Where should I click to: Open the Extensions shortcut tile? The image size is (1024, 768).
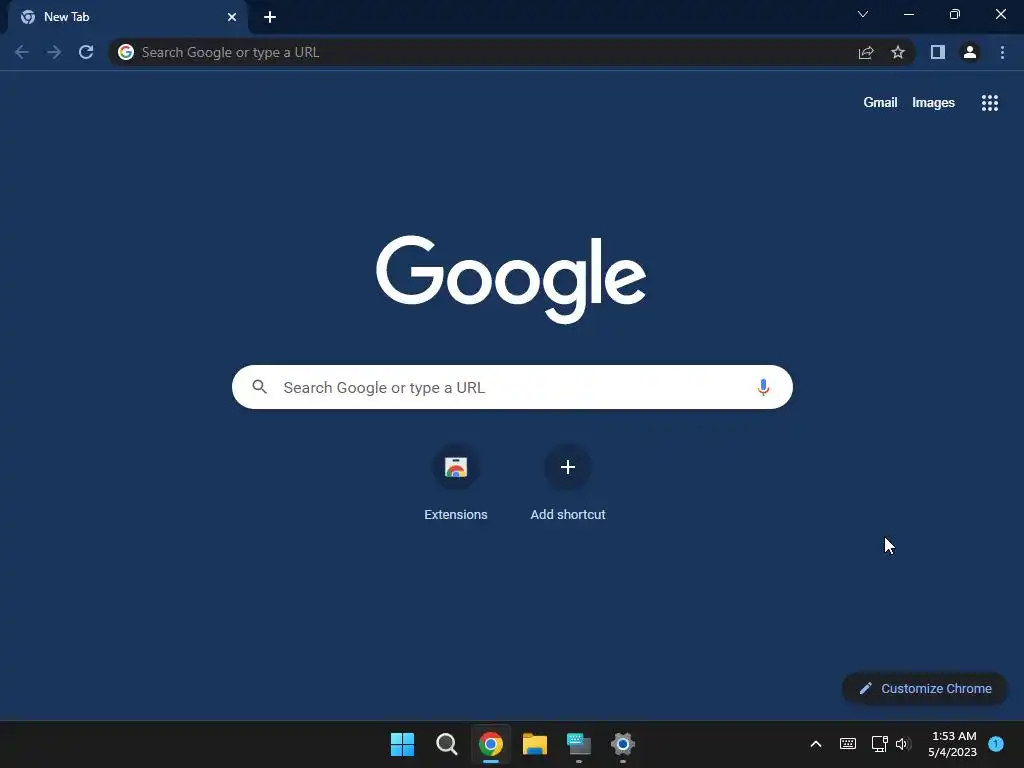456,483
